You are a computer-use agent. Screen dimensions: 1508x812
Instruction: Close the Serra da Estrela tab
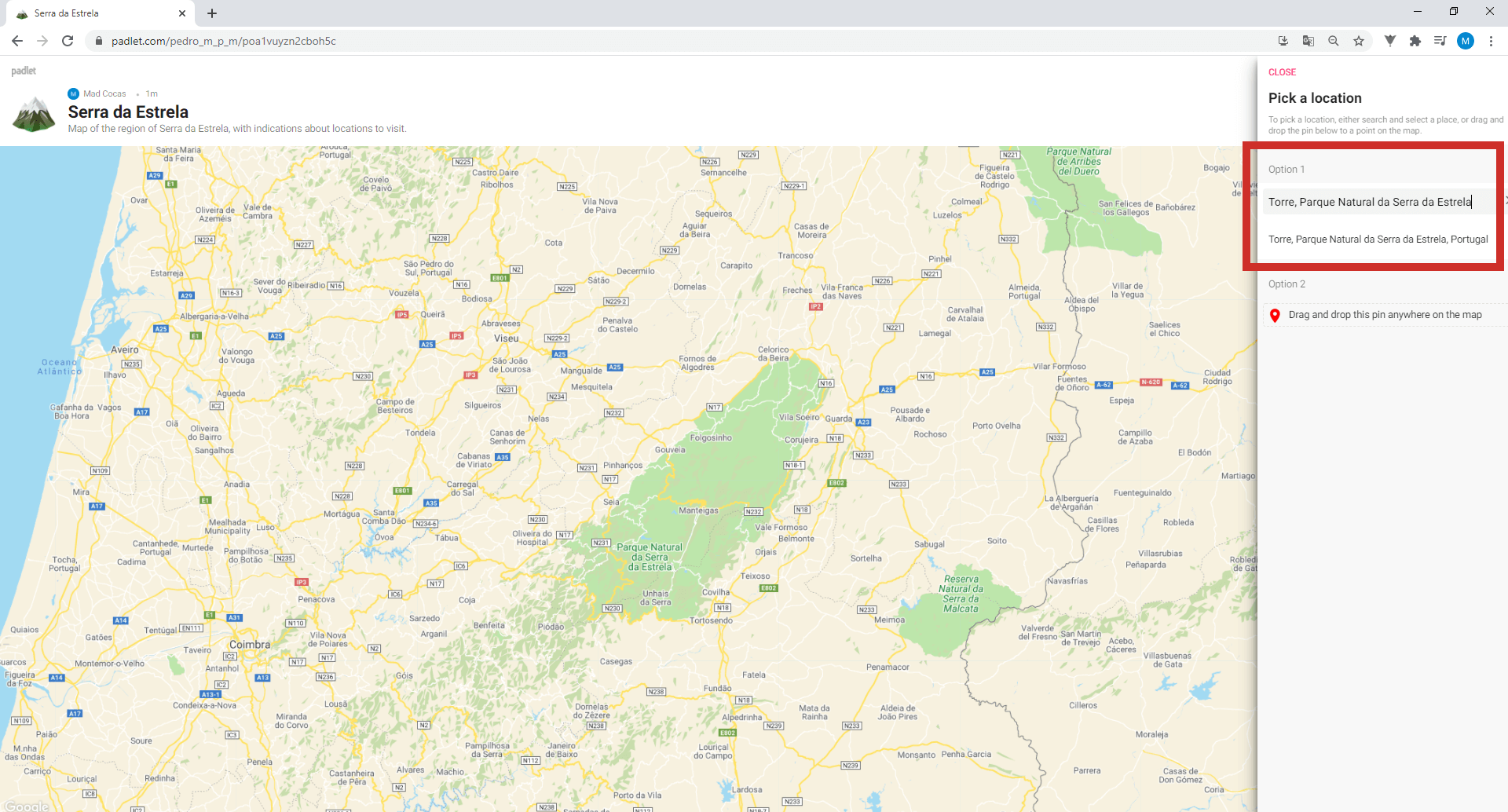(182, 13)
